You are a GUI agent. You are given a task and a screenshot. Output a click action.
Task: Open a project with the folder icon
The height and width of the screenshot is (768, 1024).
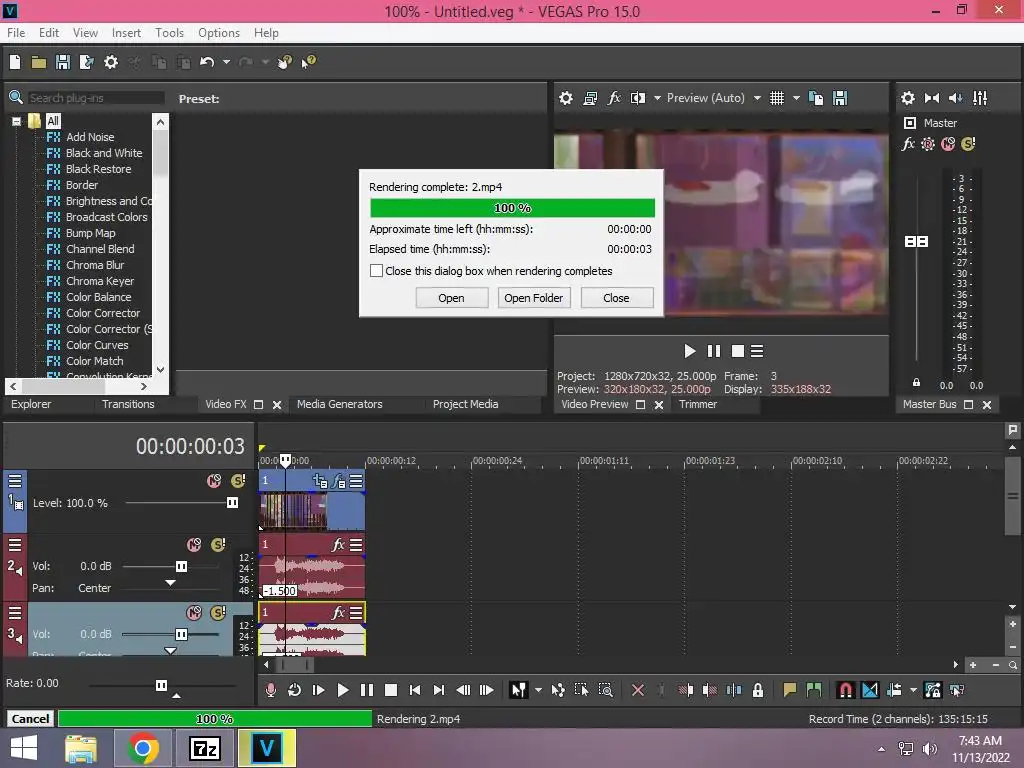39,62
